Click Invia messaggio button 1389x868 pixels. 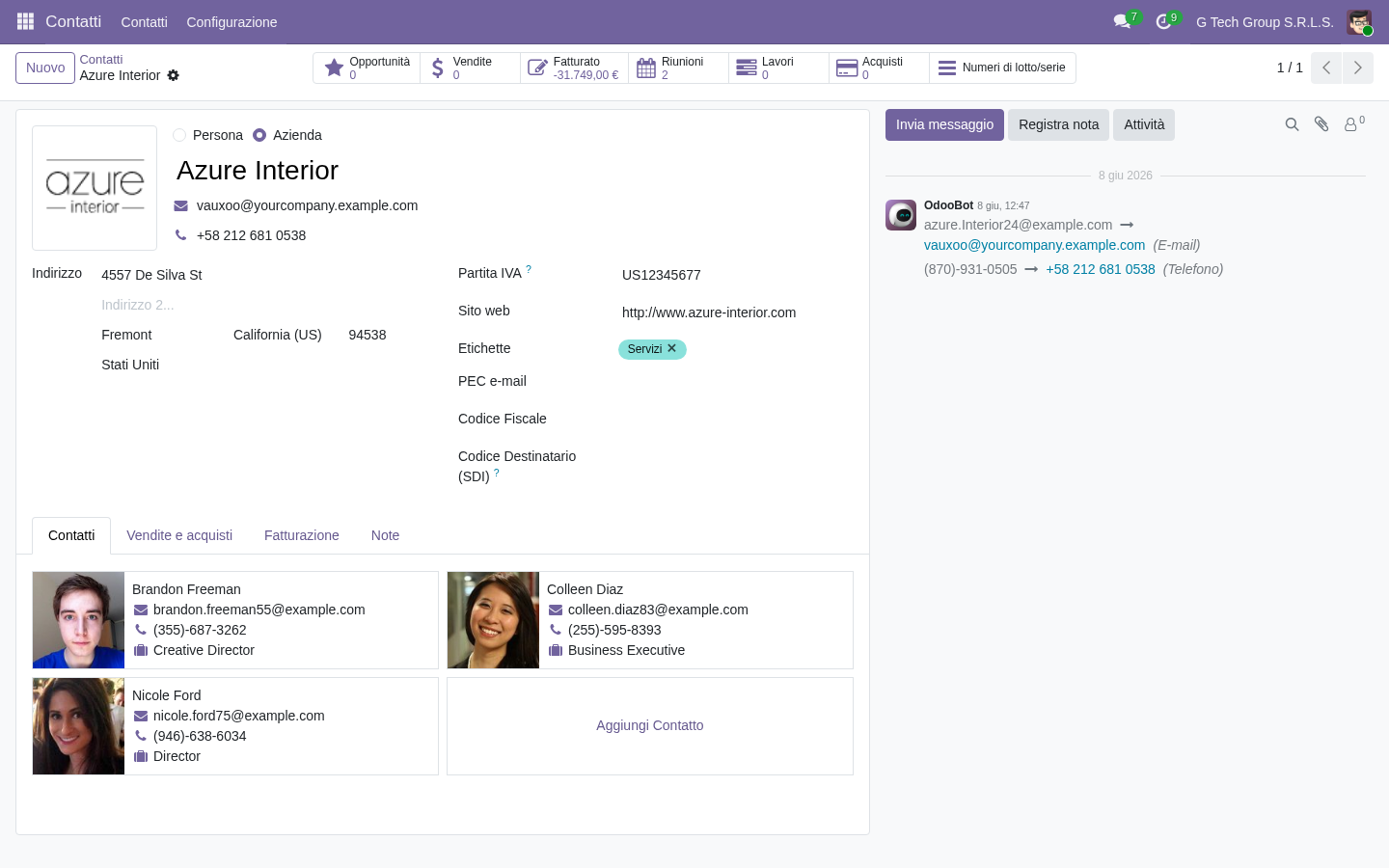[944, 124]
